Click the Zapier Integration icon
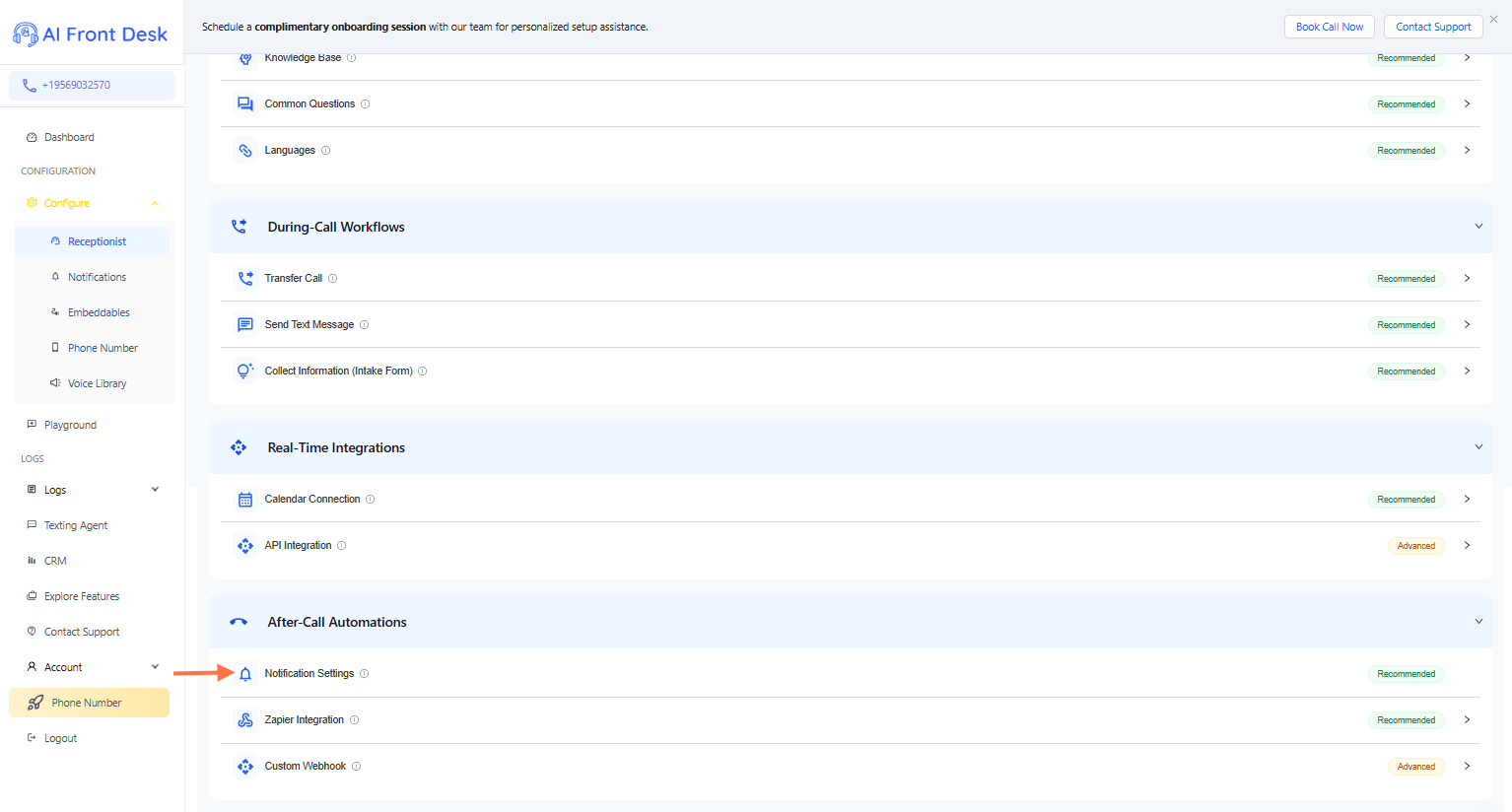This screenshot has height=812, width=1512. click(245, 720)
